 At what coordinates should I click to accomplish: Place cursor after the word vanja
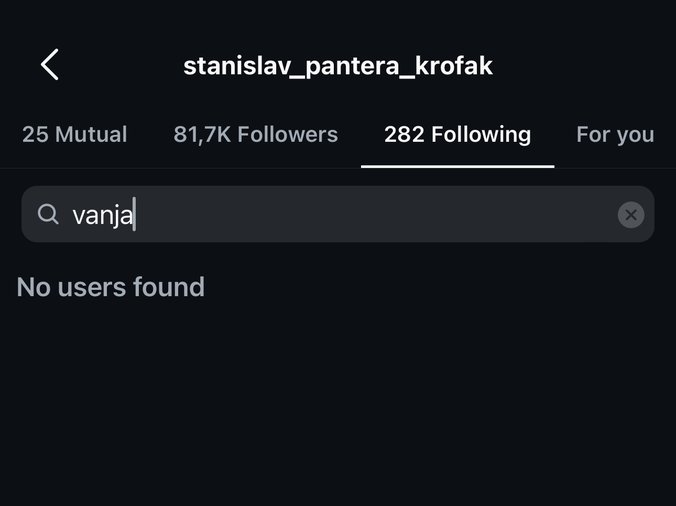pyautogui.click(x=134, y=215)
